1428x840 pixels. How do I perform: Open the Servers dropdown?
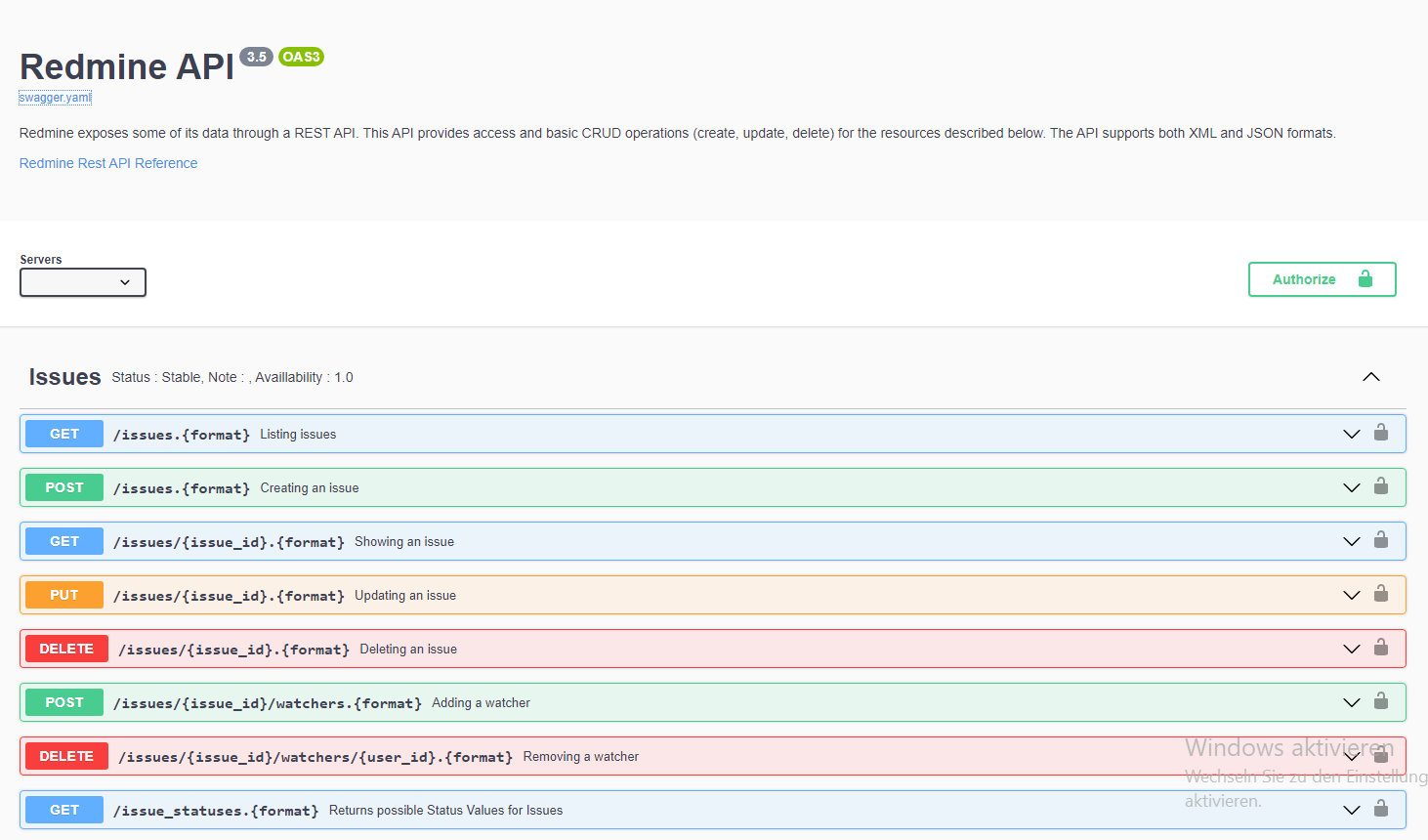coord(83,282)
